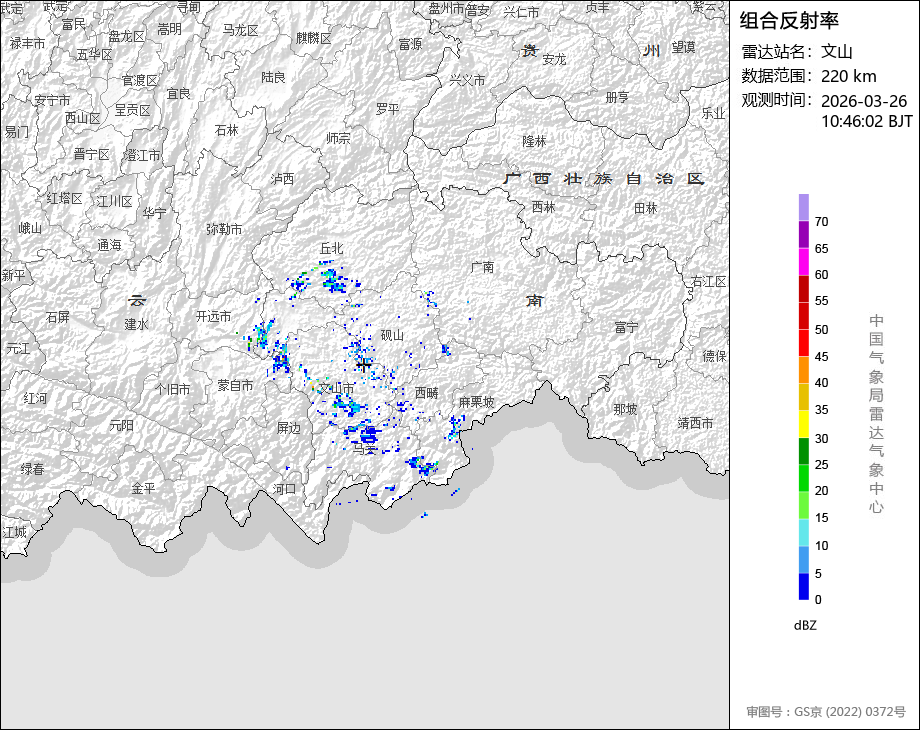Click the orange swatch in the dBZ legend
The height and width of the screenshot is (730, 920).
click(x=804, y=370)
